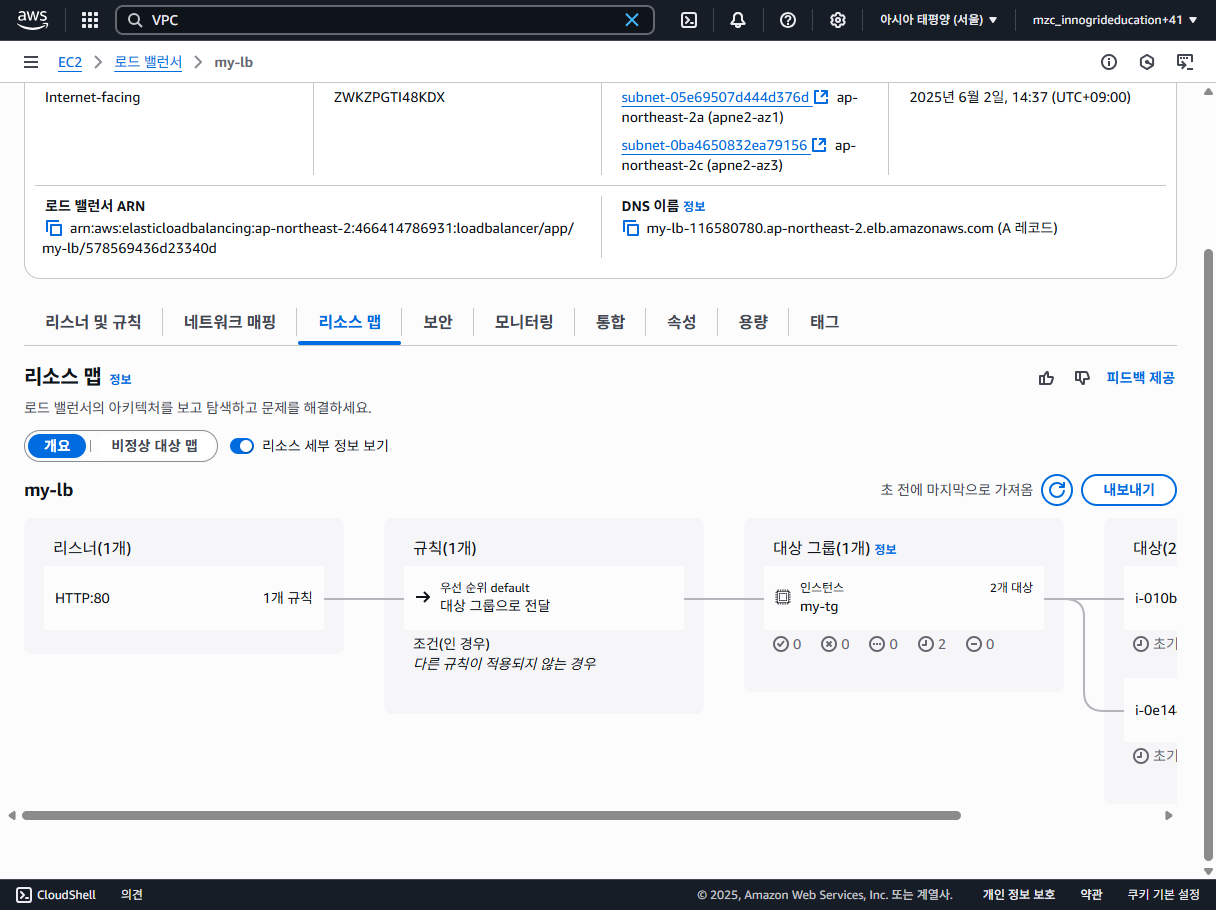Open the 정보 link next to 리소스 맵 heading
Screen dimensions: 1216x910
[120, 379]
